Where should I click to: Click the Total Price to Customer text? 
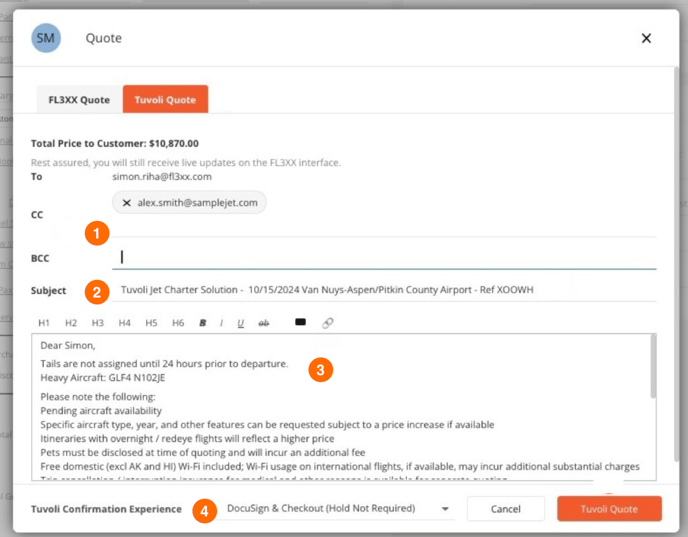tap(115, 143)
